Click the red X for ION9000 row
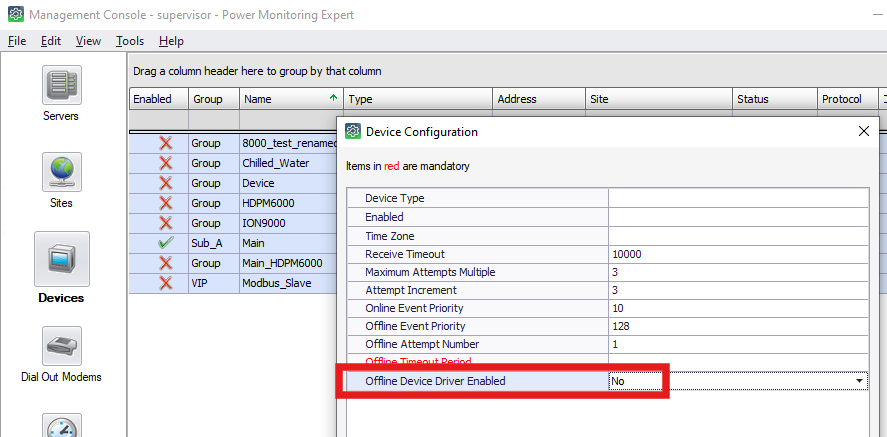887x437 pixels. point(166,223)
